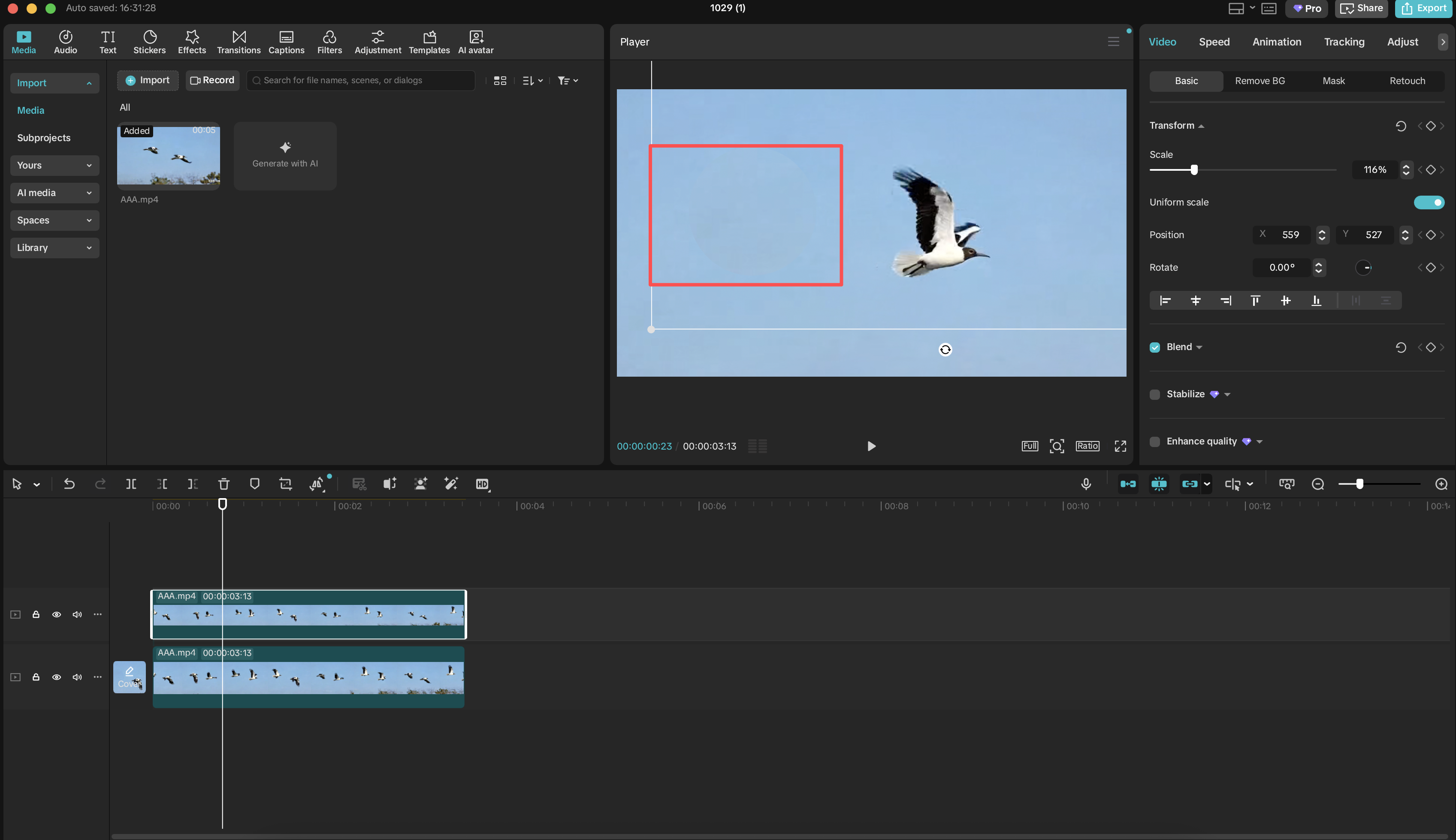
Task: Toggle the Uniform scale switch
Action: (1429, 202)
